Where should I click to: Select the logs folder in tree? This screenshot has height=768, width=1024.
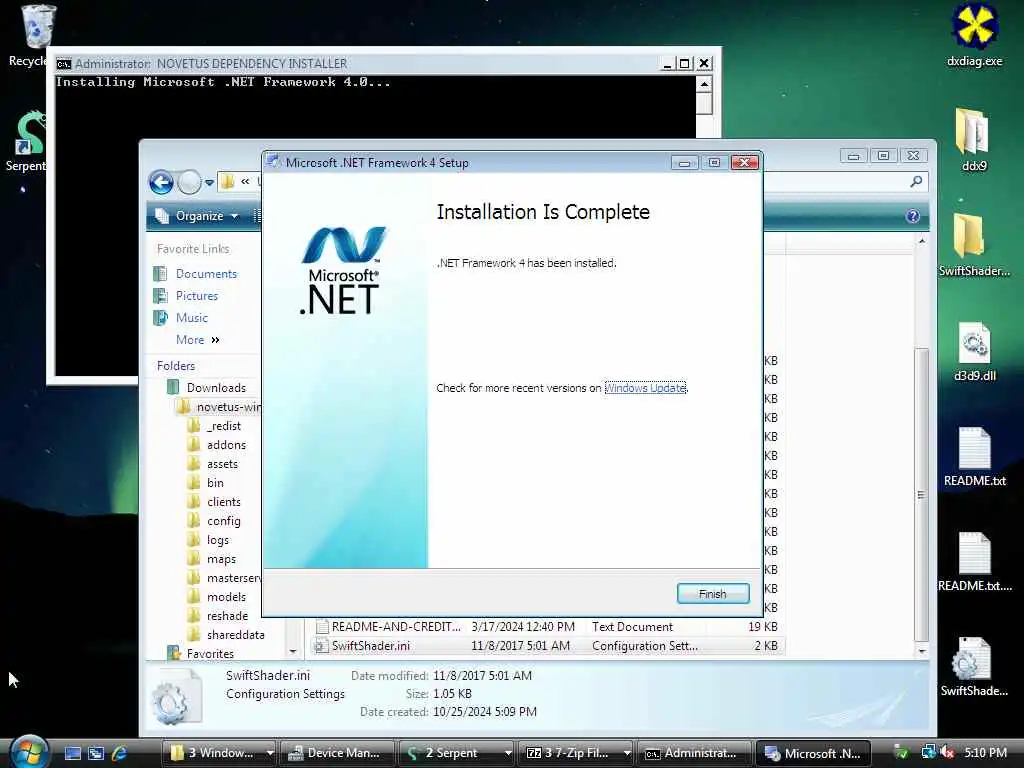coord(208,540)
